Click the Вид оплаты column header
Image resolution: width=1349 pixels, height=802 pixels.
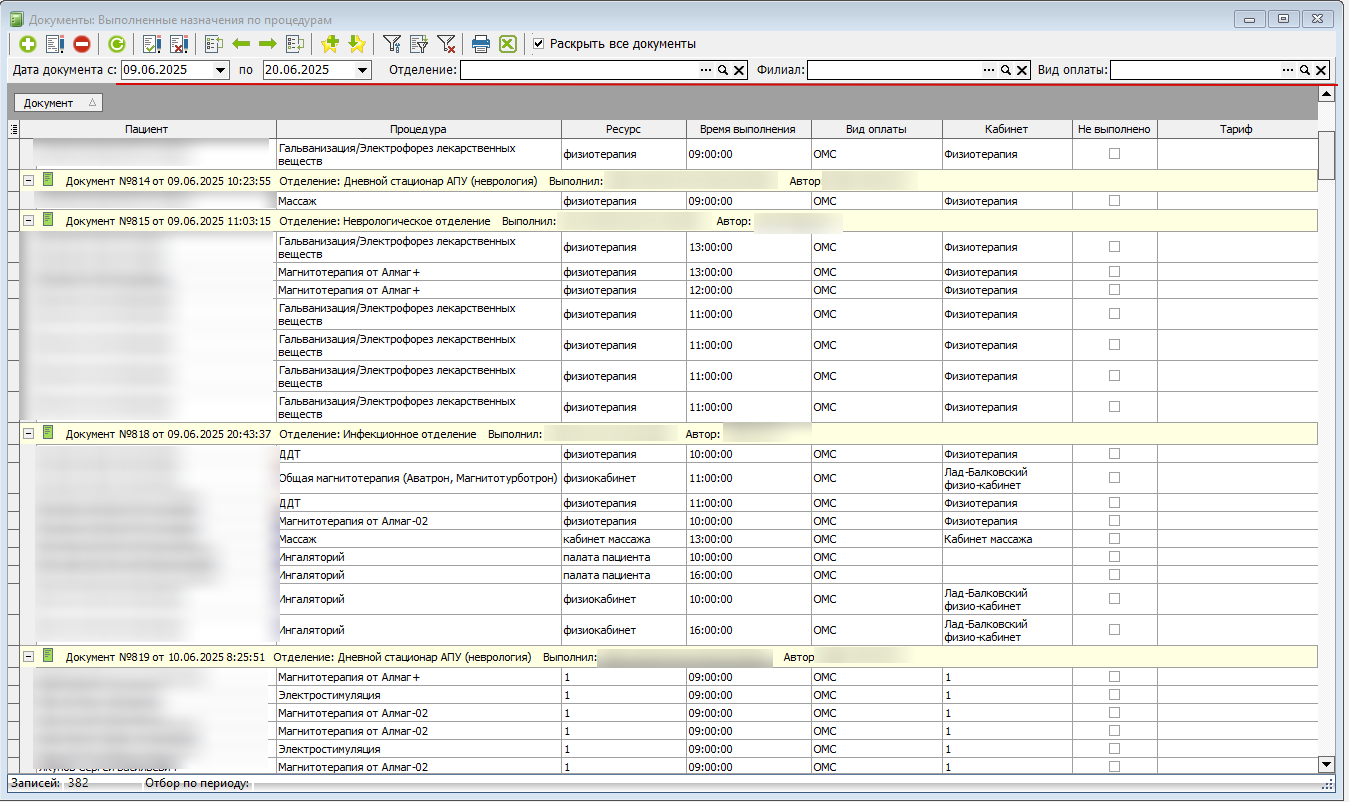[876, 129]
